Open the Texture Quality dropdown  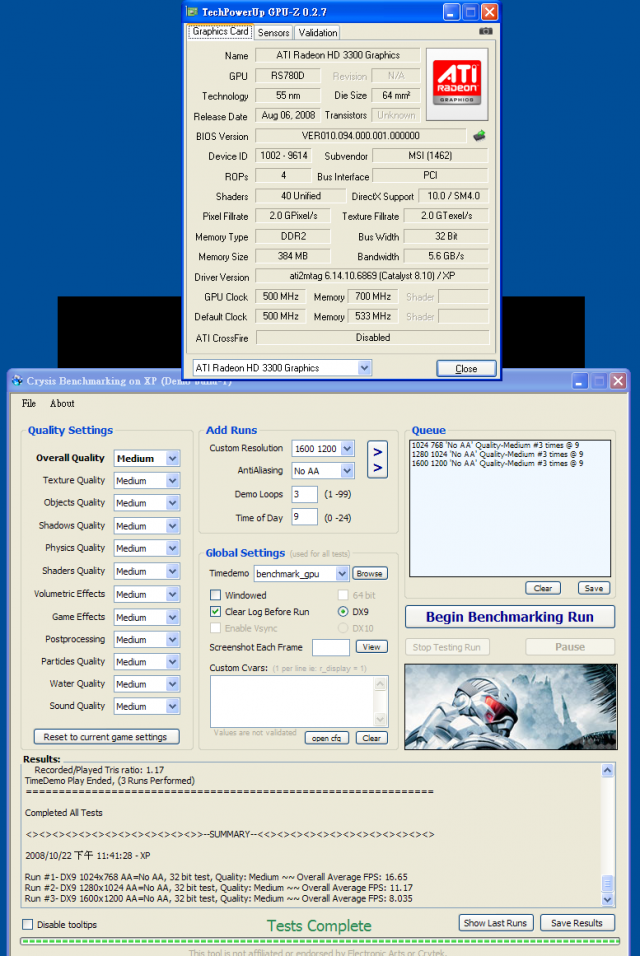pos(173,481)
